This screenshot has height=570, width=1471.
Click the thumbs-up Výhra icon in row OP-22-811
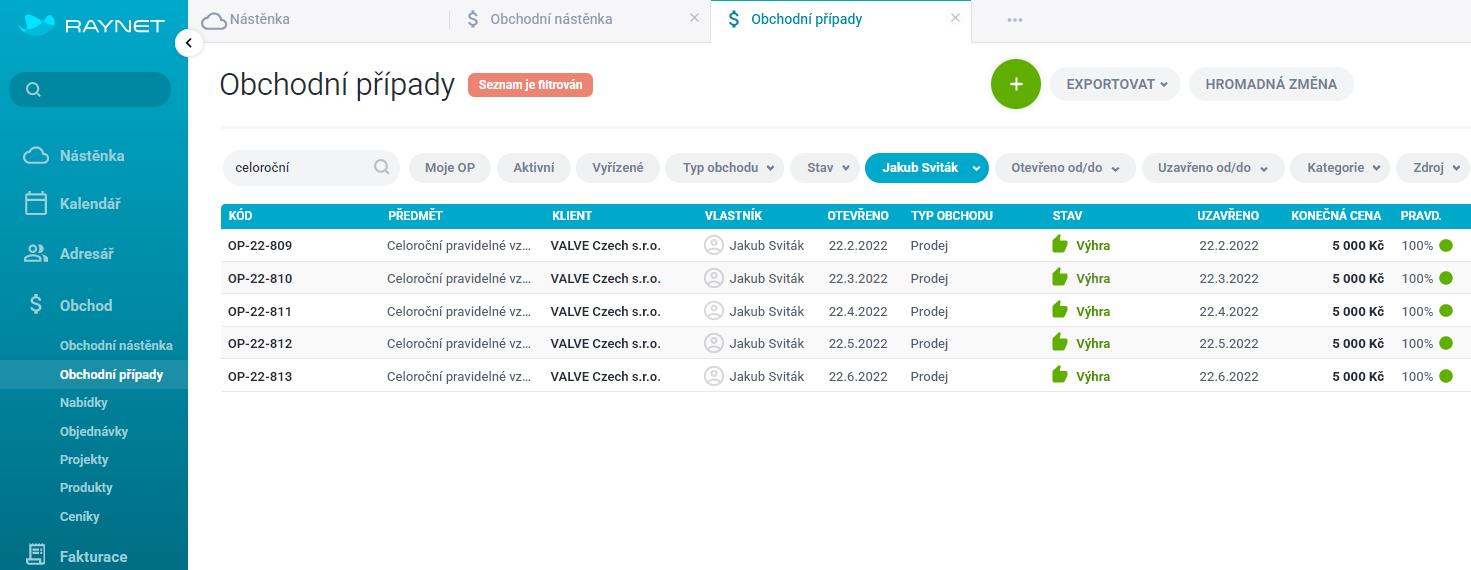(1060, 310)
